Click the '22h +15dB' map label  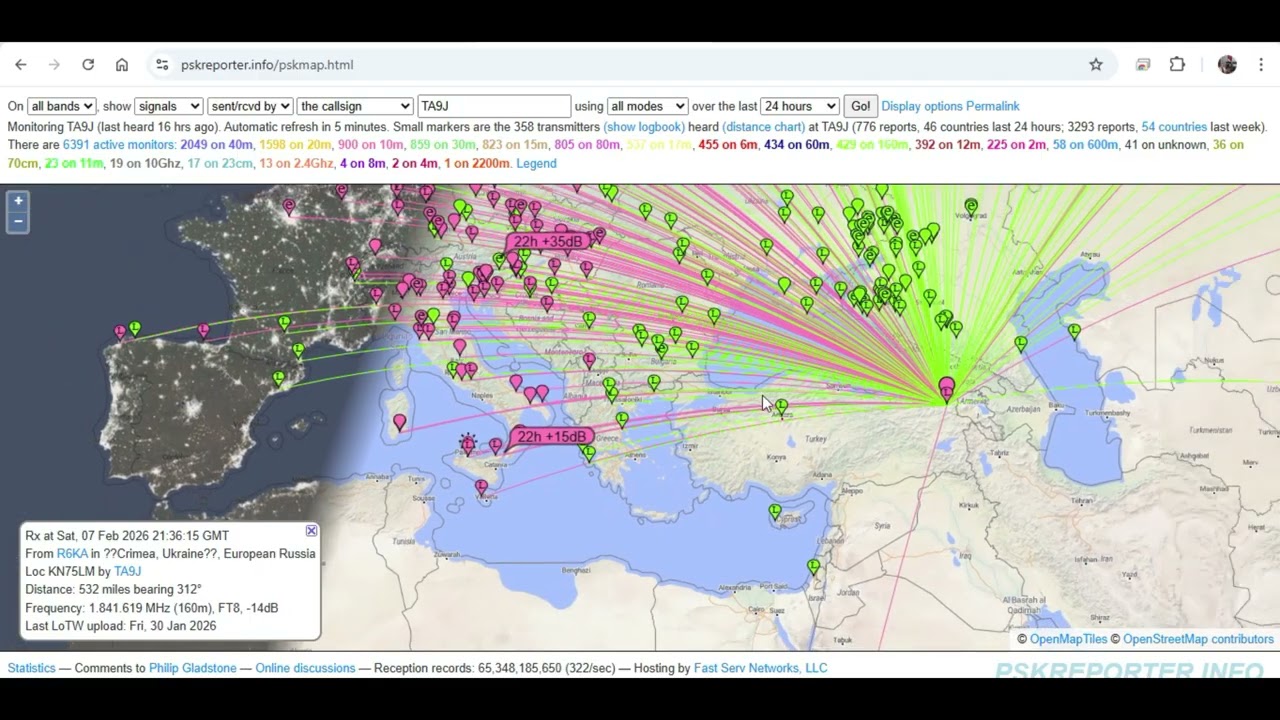point(552,437)
